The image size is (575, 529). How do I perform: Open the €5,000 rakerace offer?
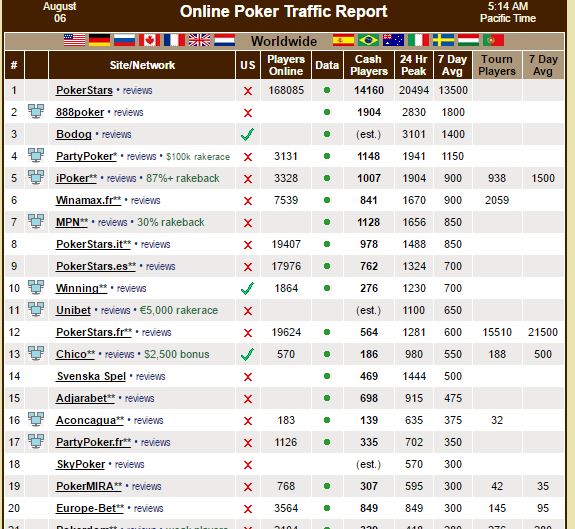click(x=179, y=310)
